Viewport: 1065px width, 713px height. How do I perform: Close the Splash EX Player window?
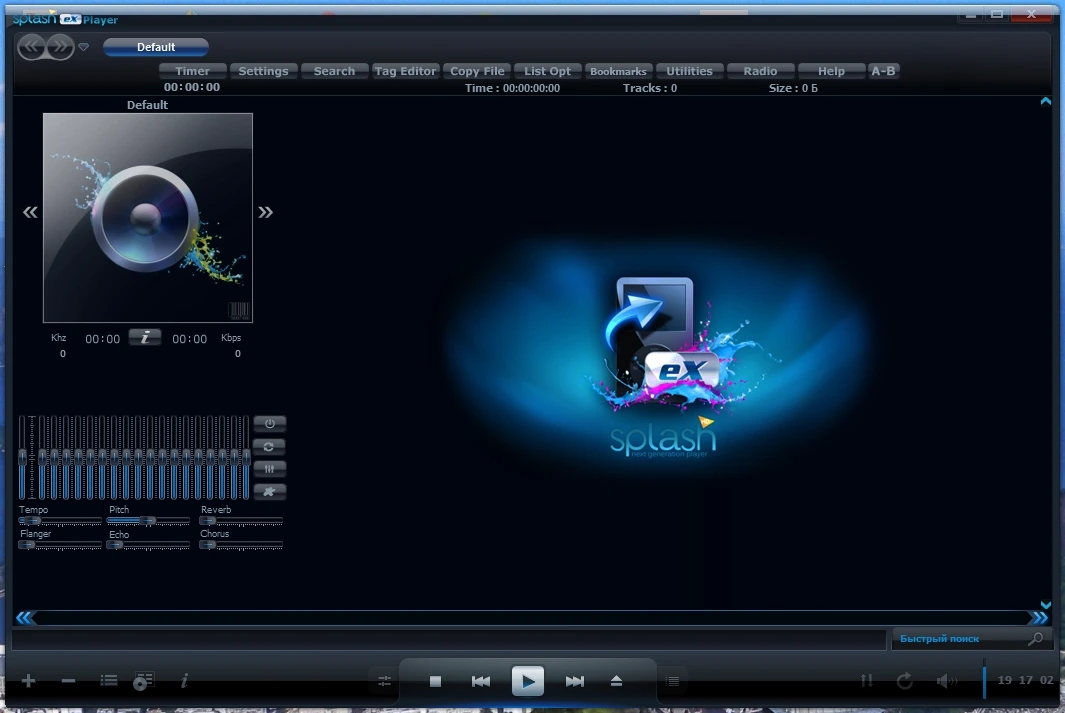pos(1031,14)
